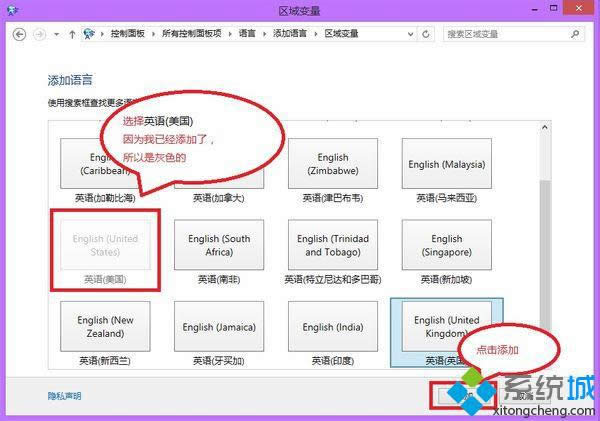Image resolution: width=600 pixels, height=421 pixels.
Task: Click the control panel icon in address bar
Action: (89, 34)
